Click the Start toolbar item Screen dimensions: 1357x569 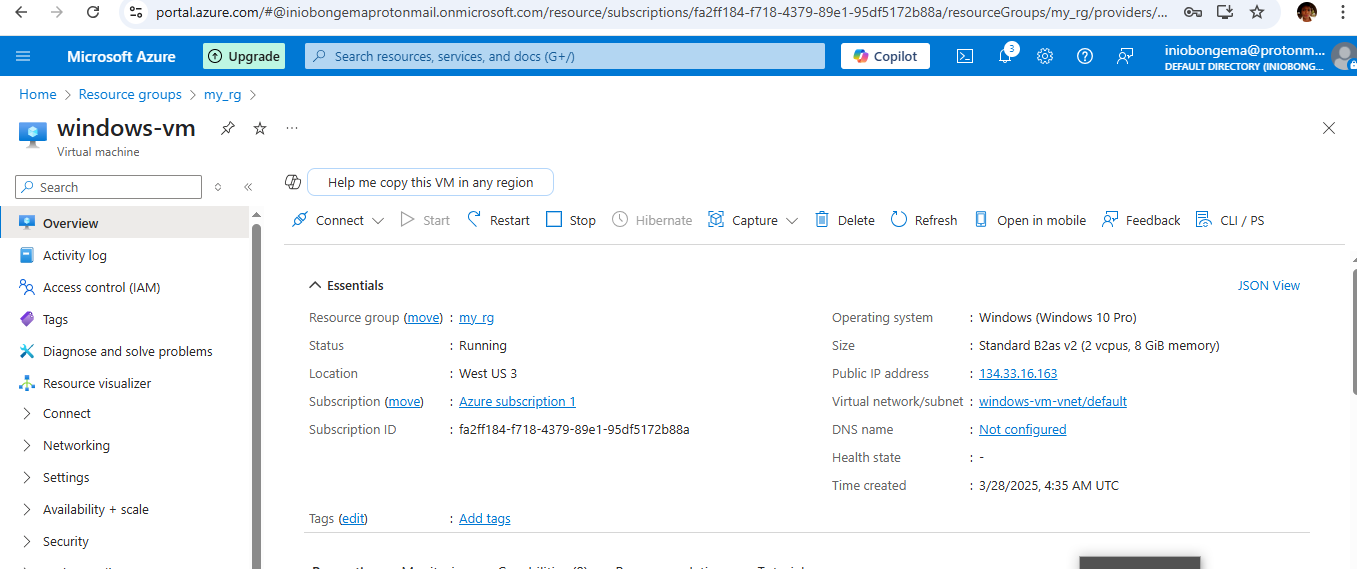(425, 220)
